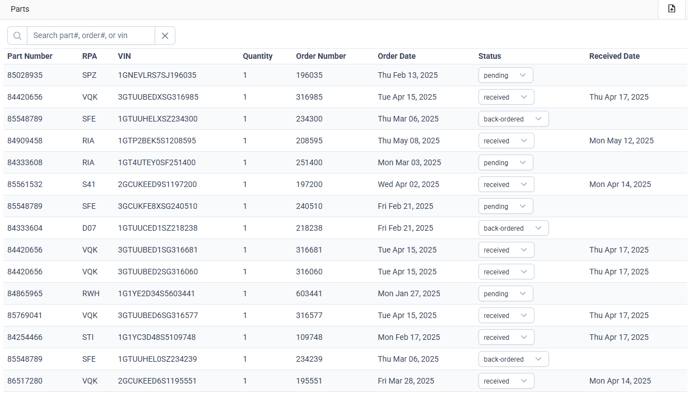Open status dropdown for order 316577
Image resolution: width=688 pixels, height=397 pixels.
[506, 315]
